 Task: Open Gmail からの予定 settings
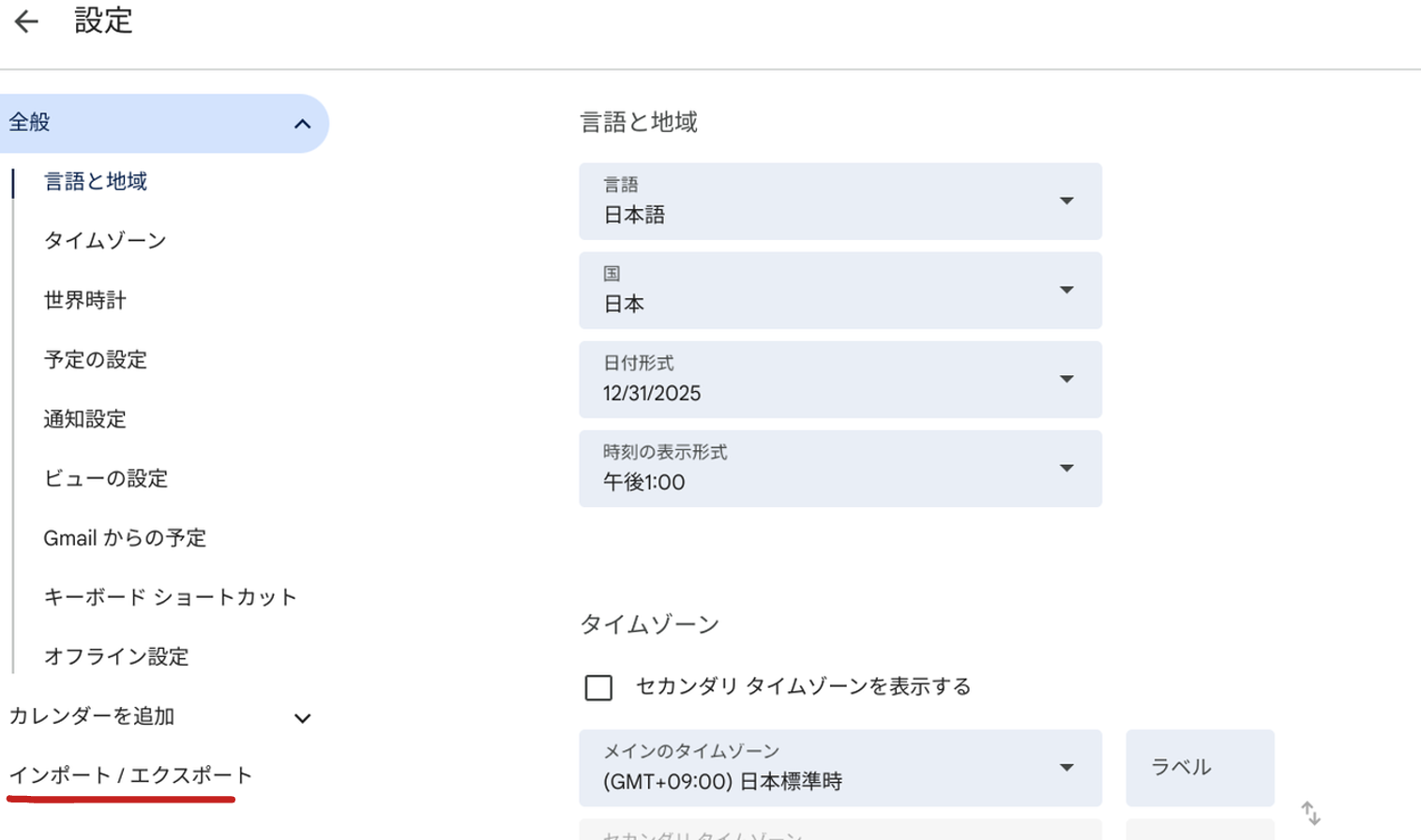click(x=125, y=538)
